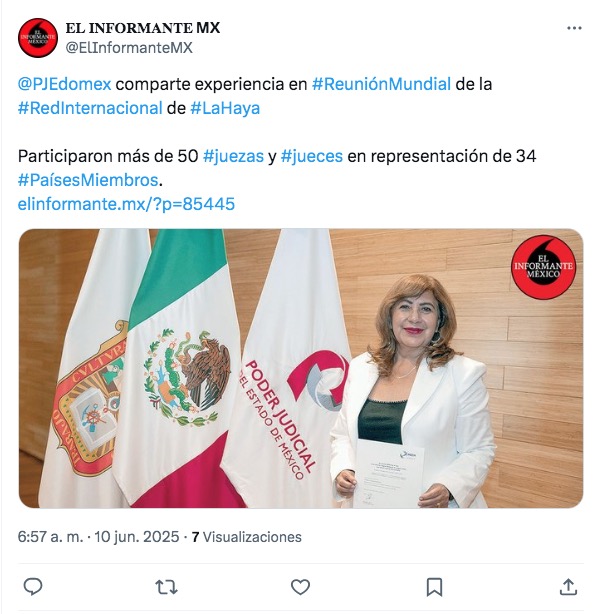Click the share upload icon
Image resolution: width=600 pixels, height=614 pixels.
pos(568,587)
